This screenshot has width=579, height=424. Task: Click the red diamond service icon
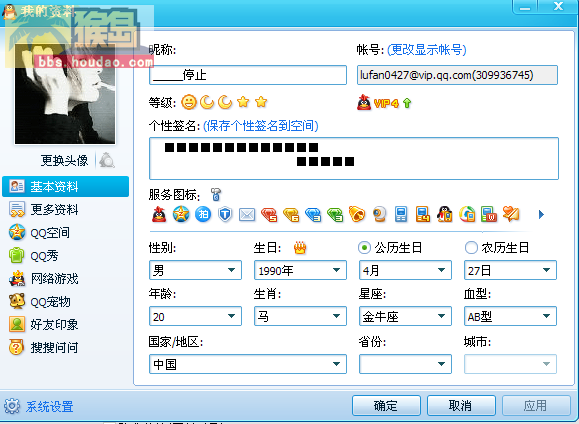269,215
